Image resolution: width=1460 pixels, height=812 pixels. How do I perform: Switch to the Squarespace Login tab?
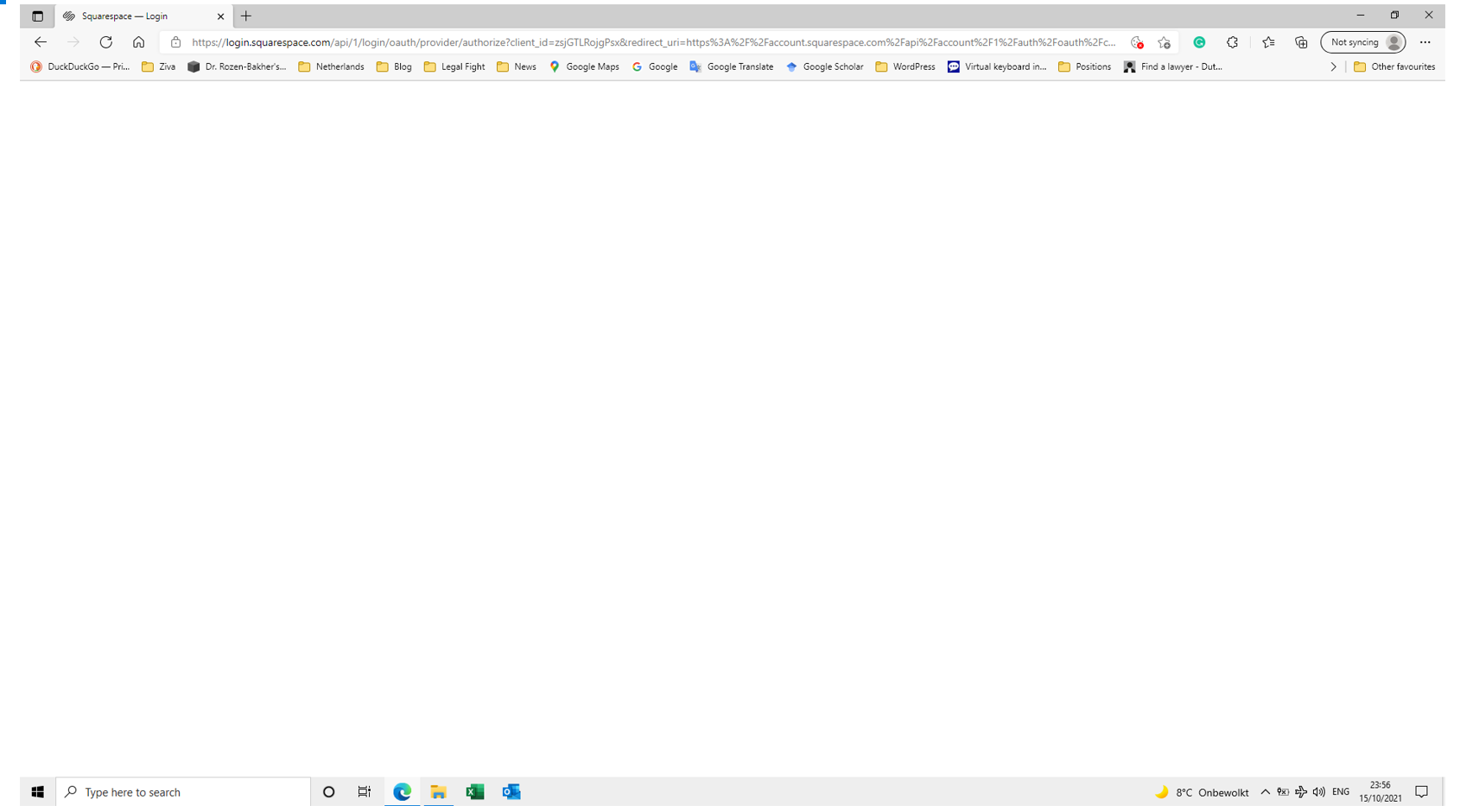point(138,16)
